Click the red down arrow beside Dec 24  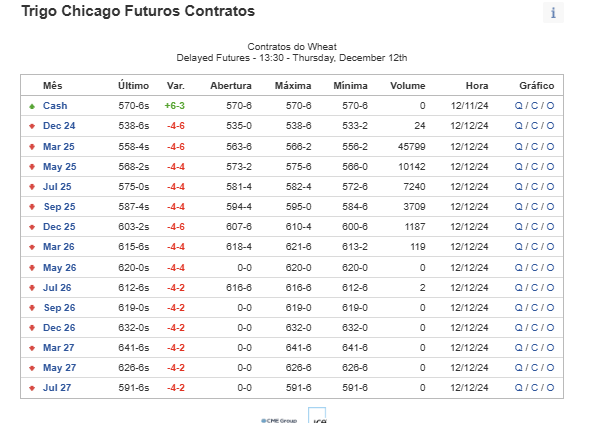pyautogui.click(x=32, y=126)
